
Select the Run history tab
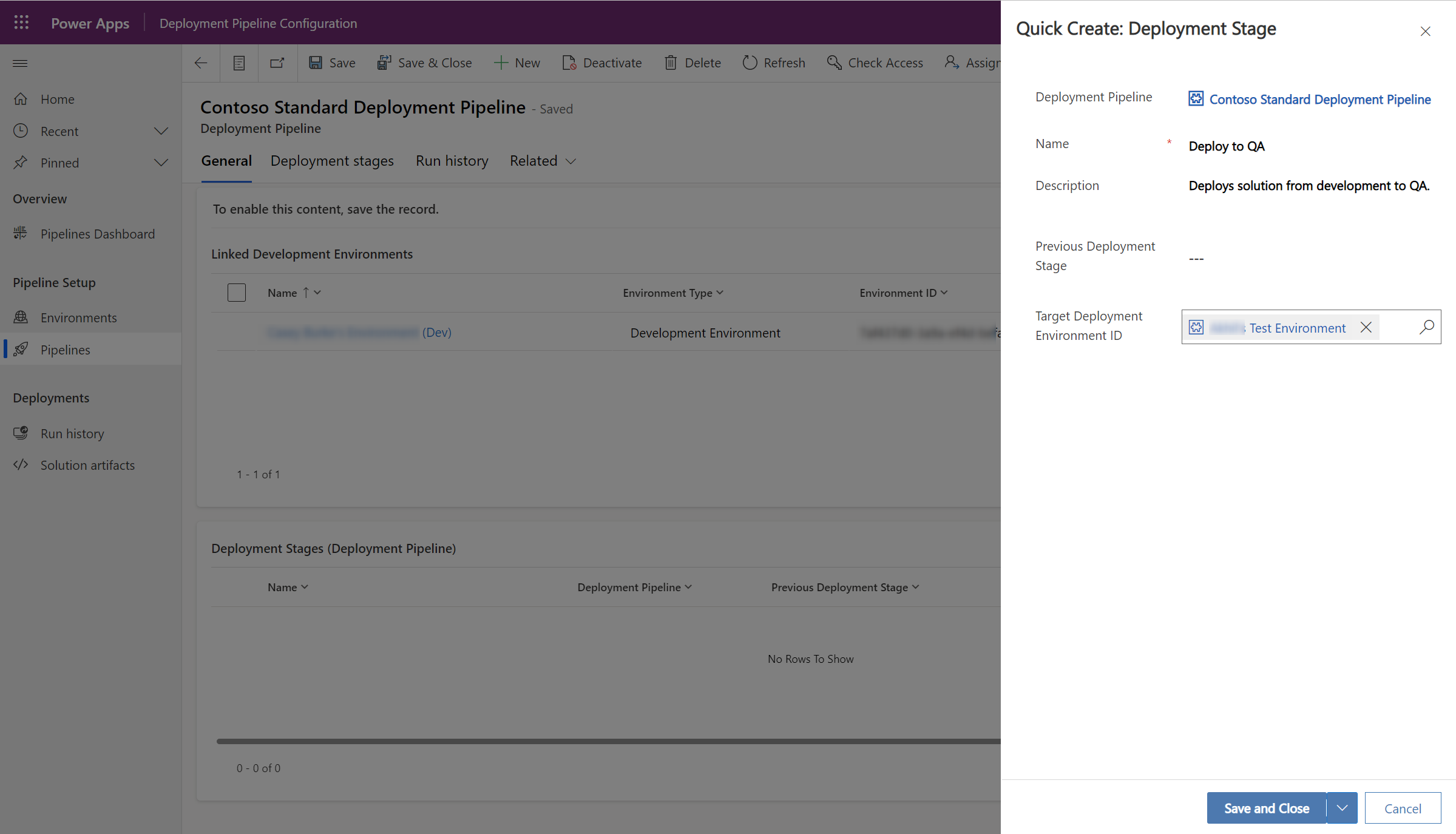452,160
